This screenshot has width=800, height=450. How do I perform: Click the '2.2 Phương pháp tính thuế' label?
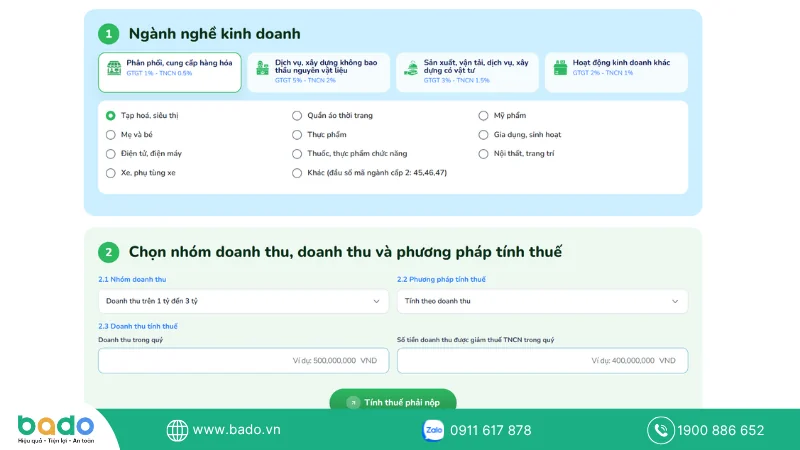[x=441, y=279]
